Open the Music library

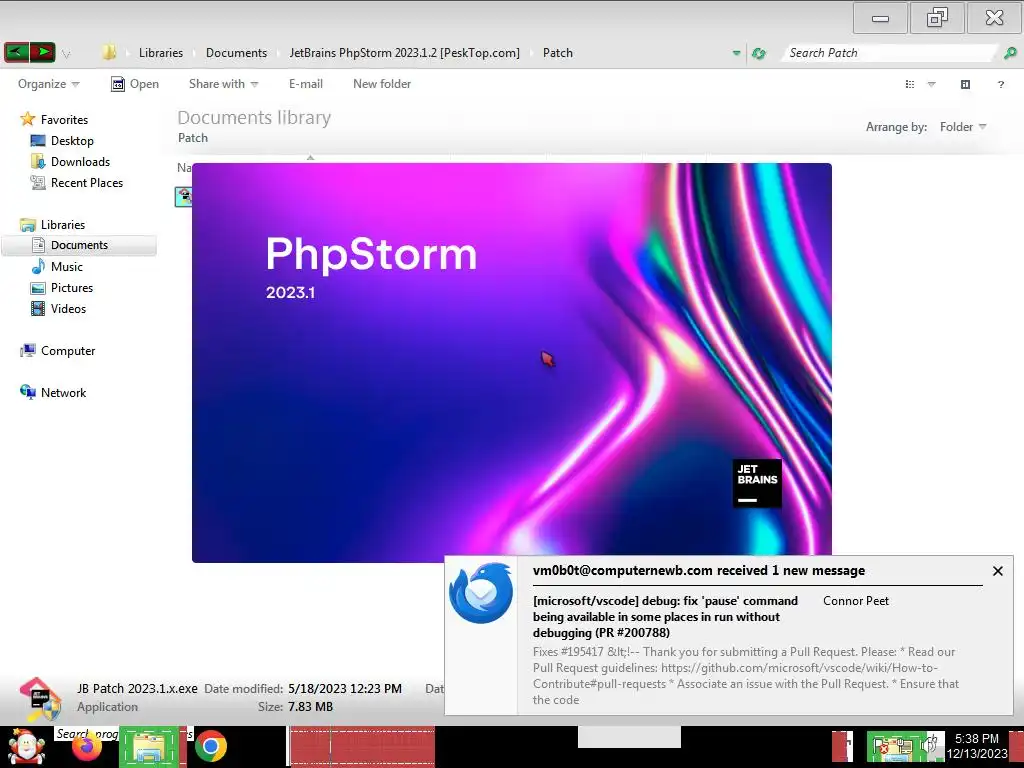tap(67, 266)
